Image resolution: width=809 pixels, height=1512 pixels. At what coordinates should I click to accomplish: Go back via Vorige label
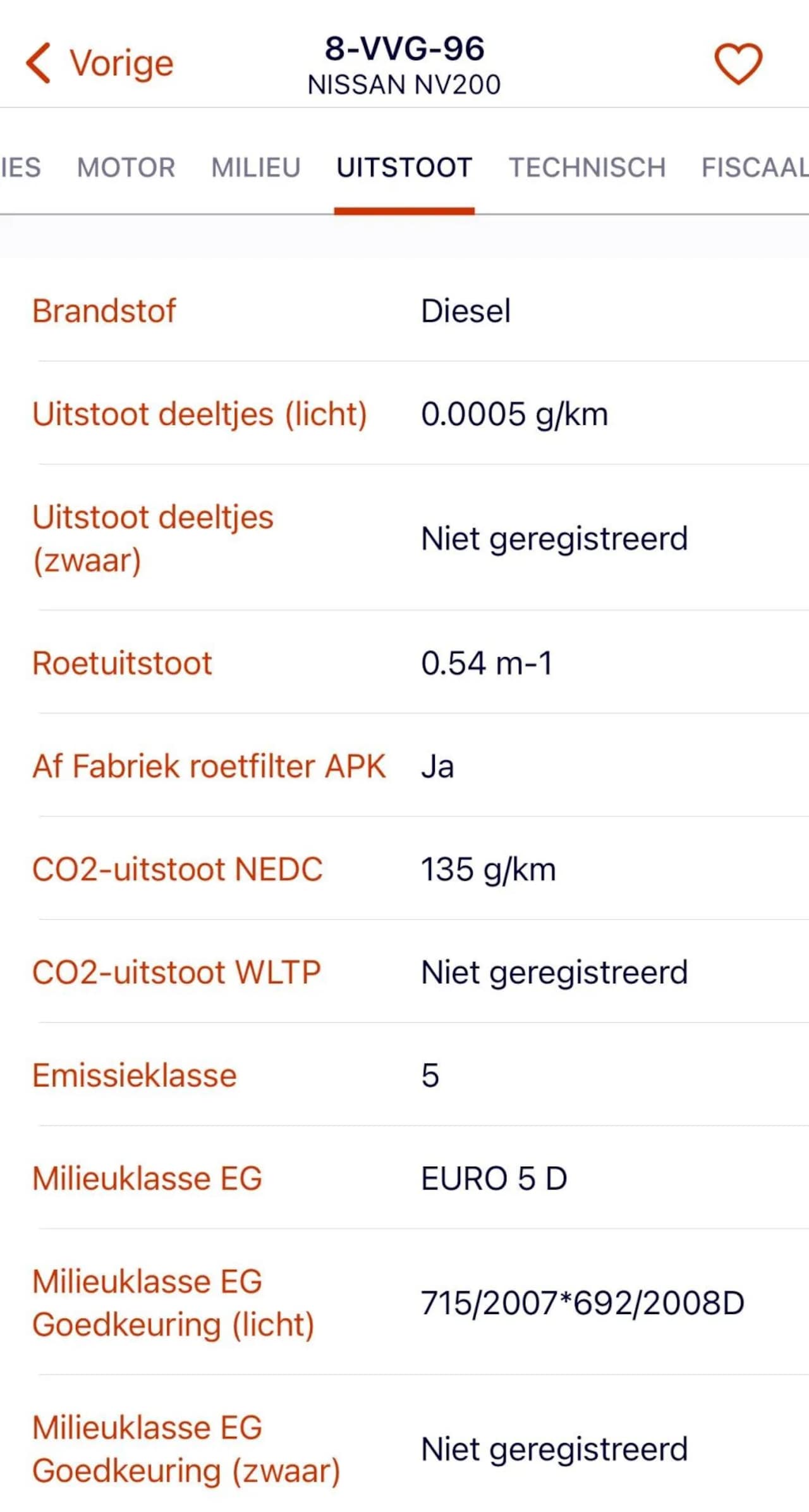coord(121,63)
